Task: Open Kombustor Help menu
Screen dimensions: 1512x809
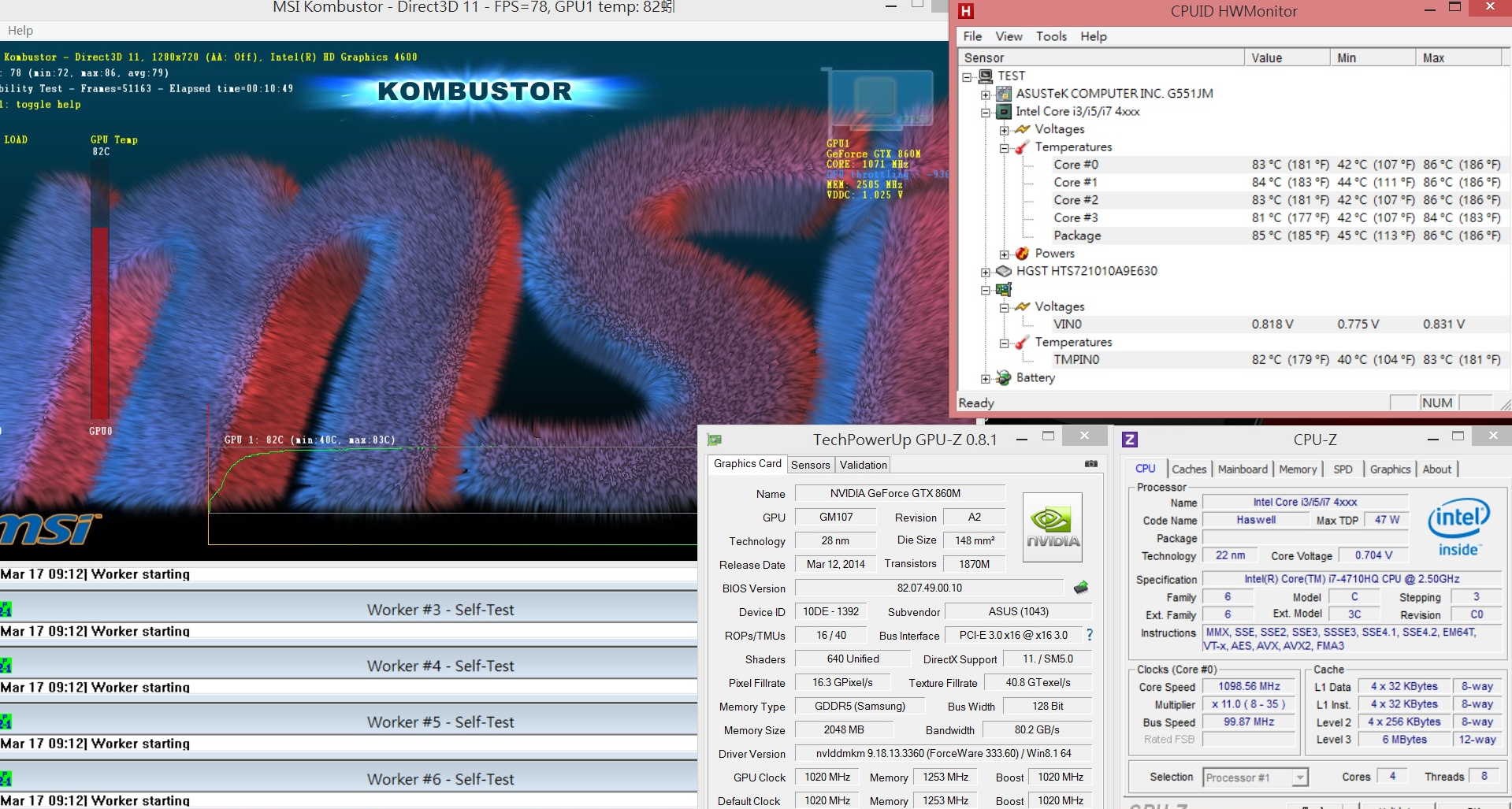Action: (20, 31)
